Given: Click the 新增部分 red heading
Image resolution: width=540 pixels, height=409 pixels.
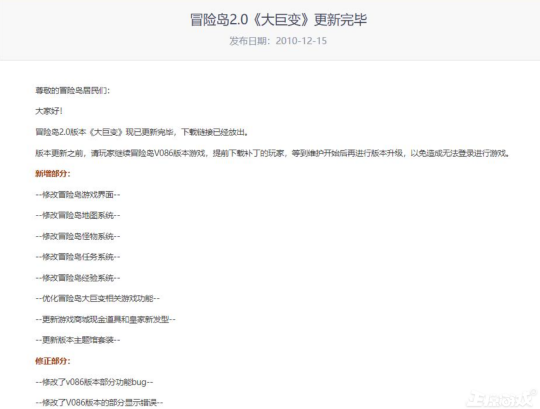Looking at the screenshot, I should 53,174.
